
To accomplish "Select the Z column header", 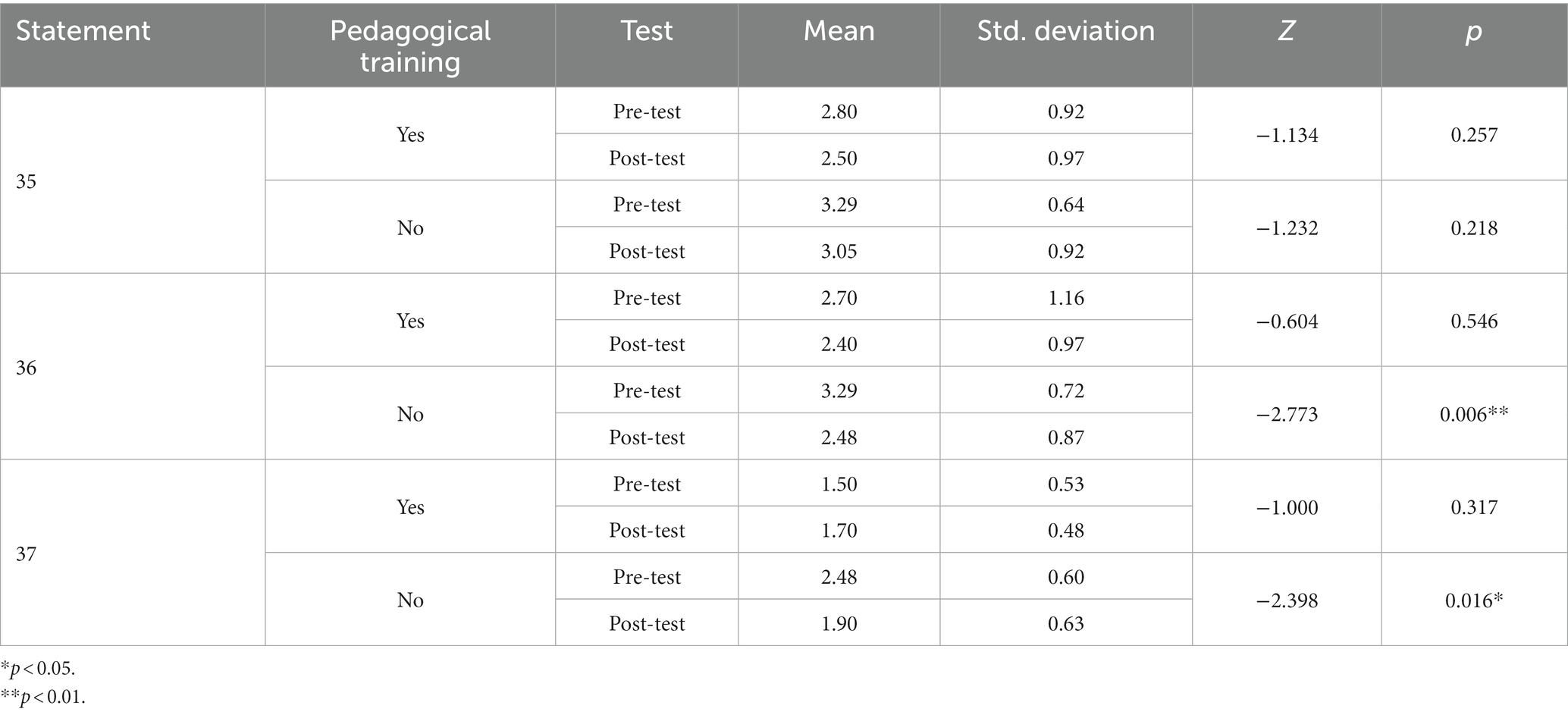I will [1286, 31].
